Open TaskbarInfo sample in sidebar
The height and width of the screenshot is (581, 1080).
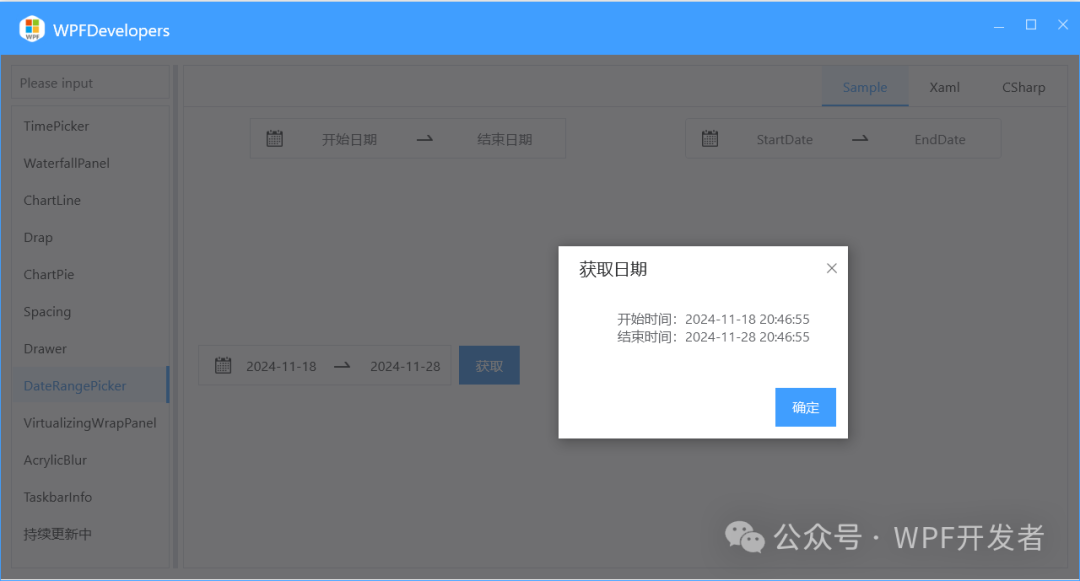click(90, 497)
